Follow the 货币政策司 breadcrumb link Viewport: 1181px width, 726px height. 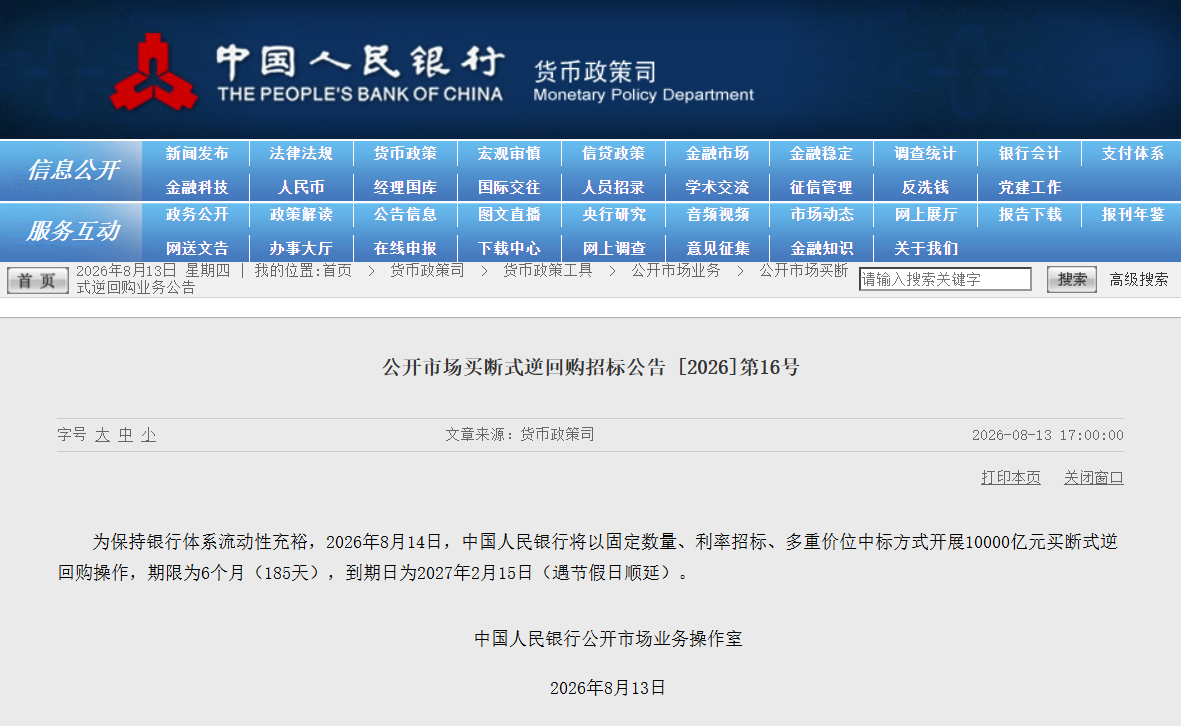click(427, 270)
